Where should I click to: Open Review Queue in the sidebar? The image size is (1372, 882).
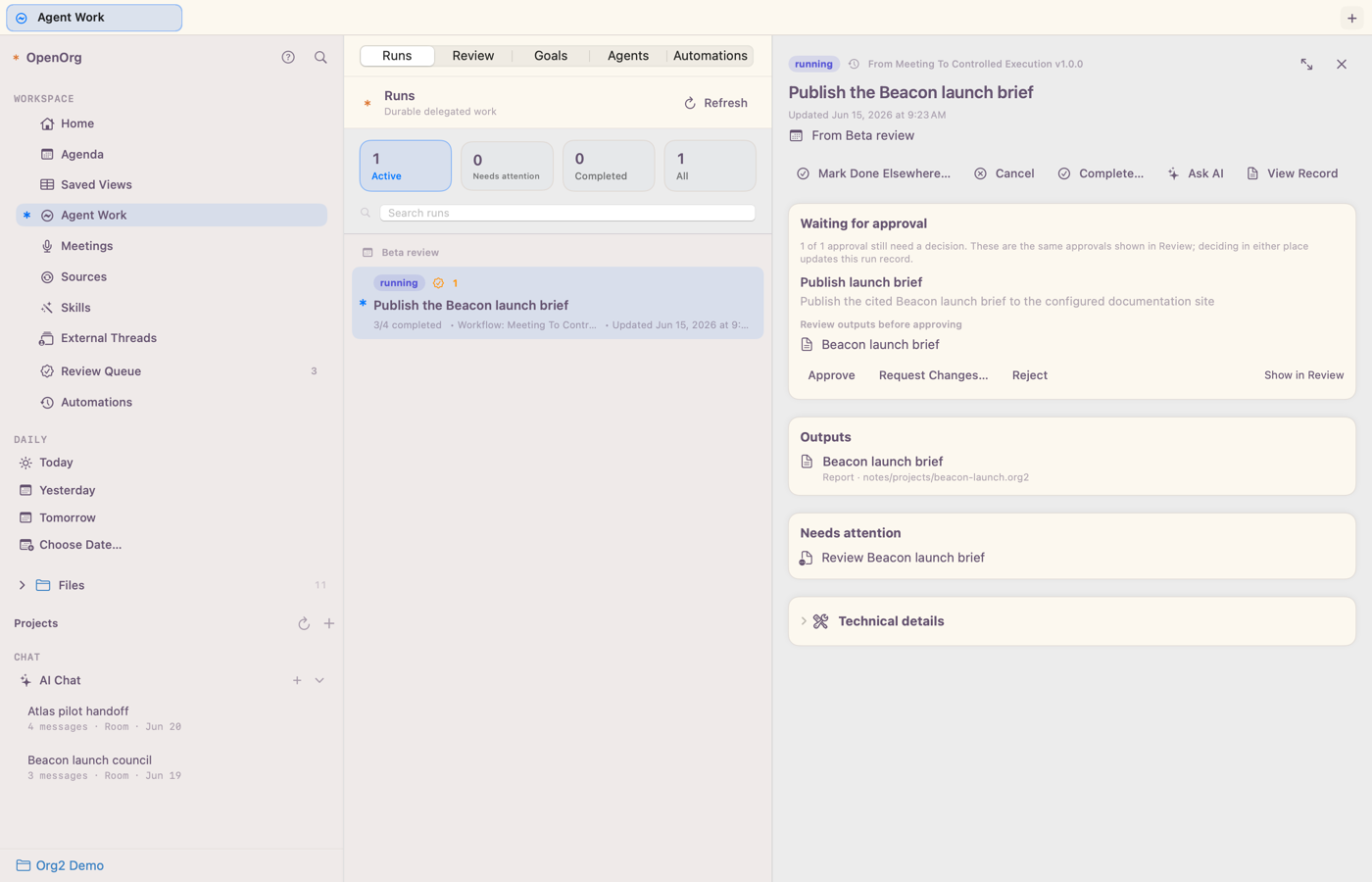click(x=171, y=371)
